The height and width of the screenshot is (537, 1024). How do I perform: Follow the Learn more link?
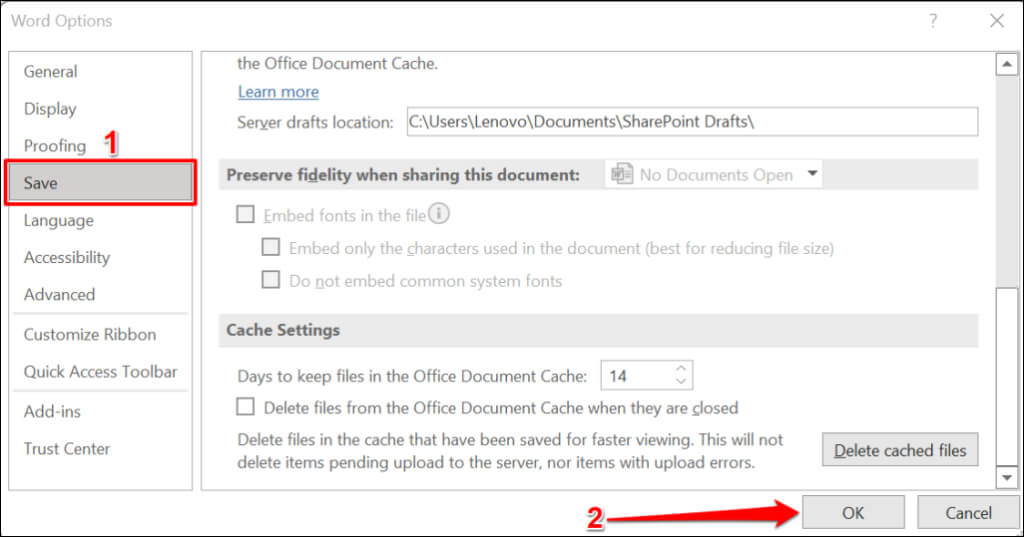click(278, 92)
